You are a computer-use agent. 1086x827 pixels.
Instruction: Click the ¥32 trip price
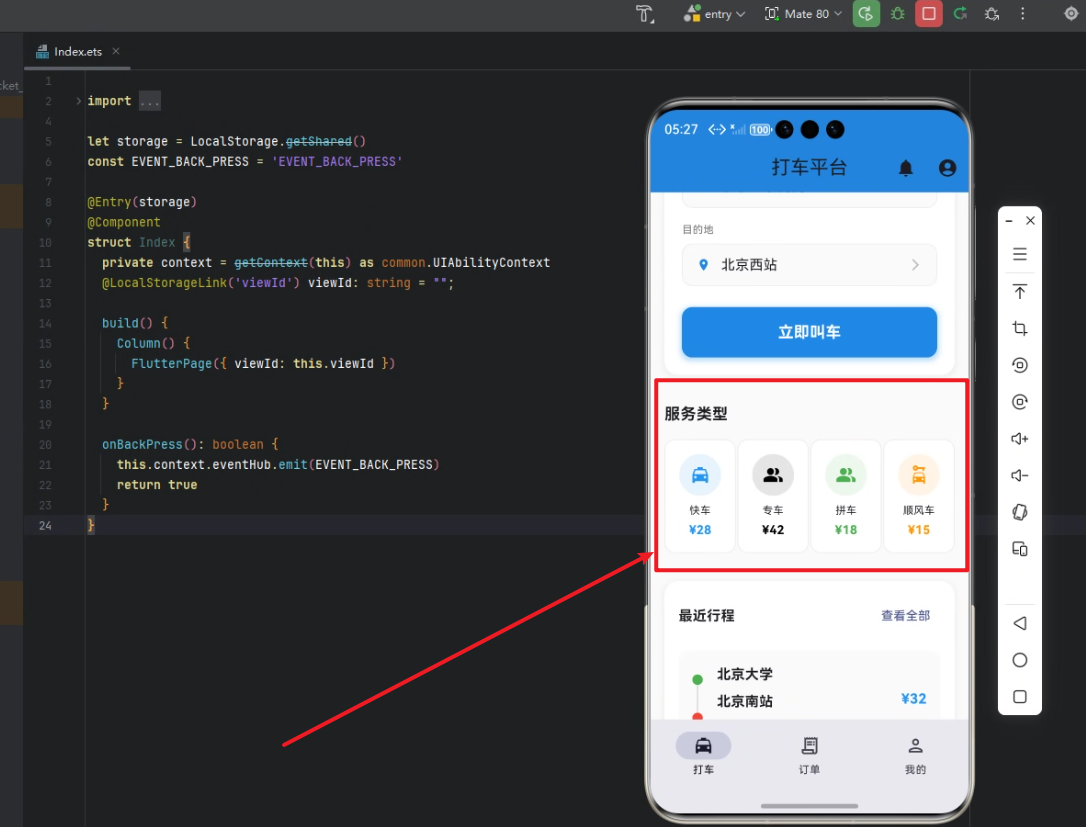[x=914, y=699]
